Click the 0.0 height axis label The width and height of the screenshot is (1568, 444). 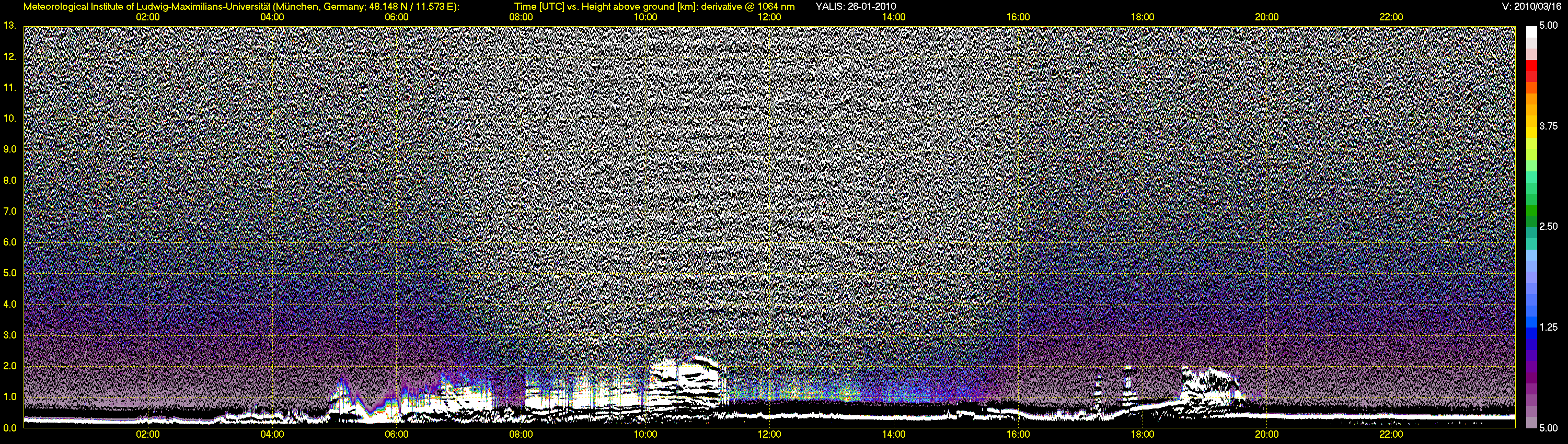tap(10, 428)
